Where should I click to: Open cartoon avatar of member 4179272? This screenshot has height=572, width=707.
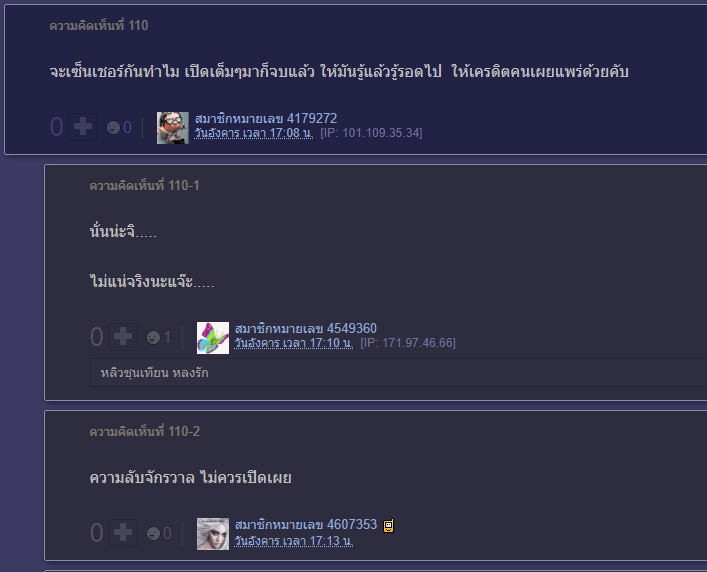point(173,128)
